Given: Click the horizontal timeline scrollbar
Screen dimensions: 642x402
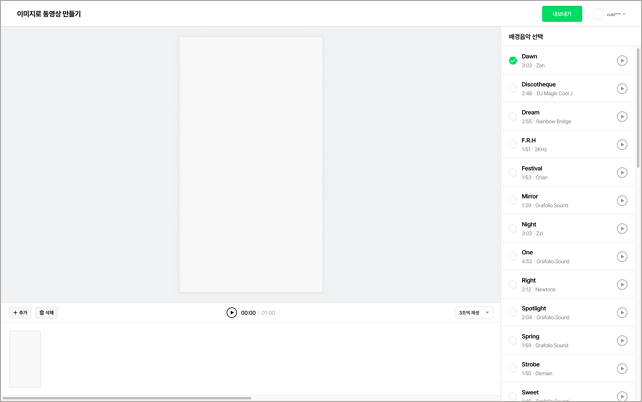Looking at the screenshot, I should (x=125, y=398).
